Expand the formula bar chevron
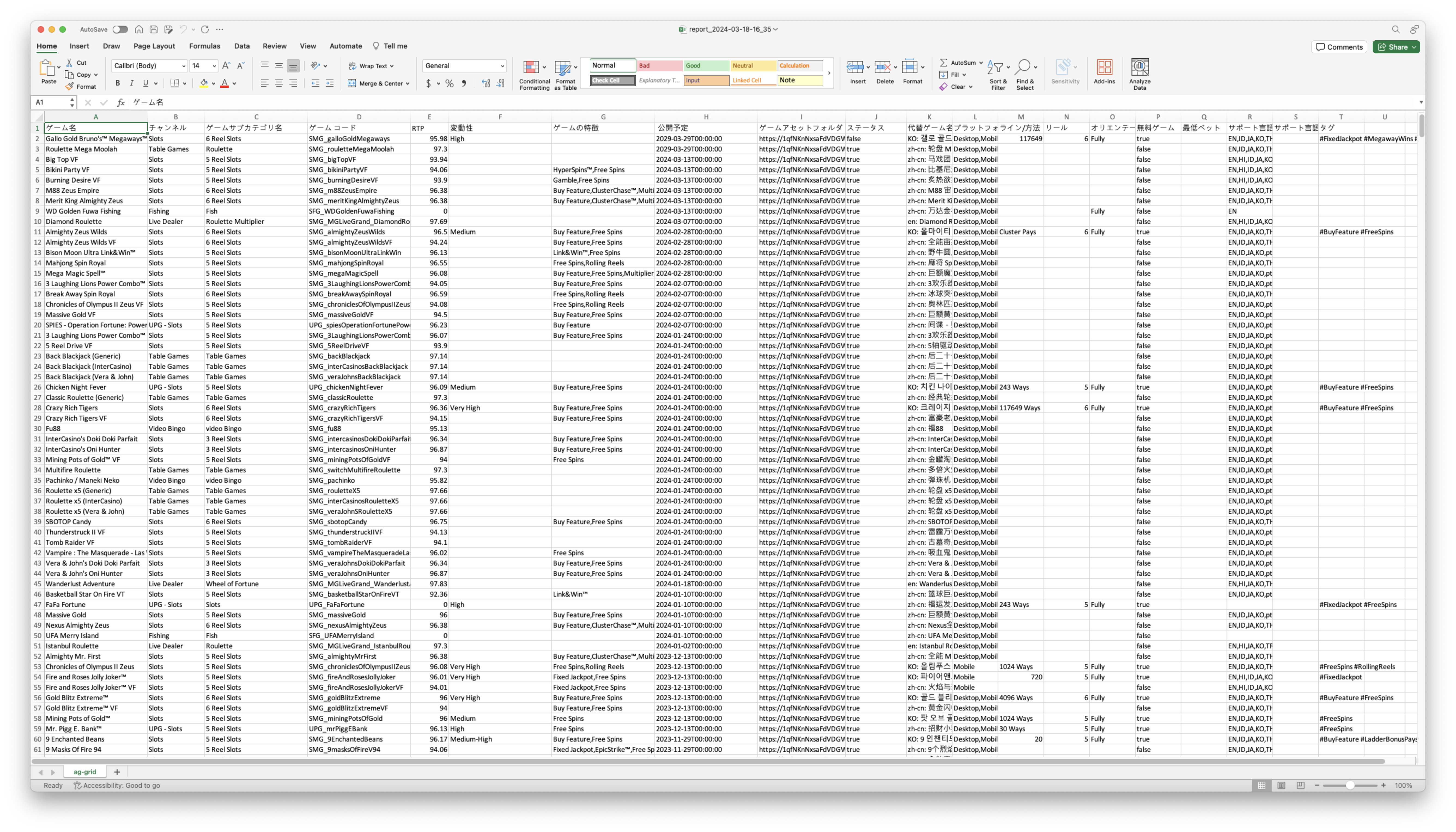1456x832 pixels. [1421, 102]
